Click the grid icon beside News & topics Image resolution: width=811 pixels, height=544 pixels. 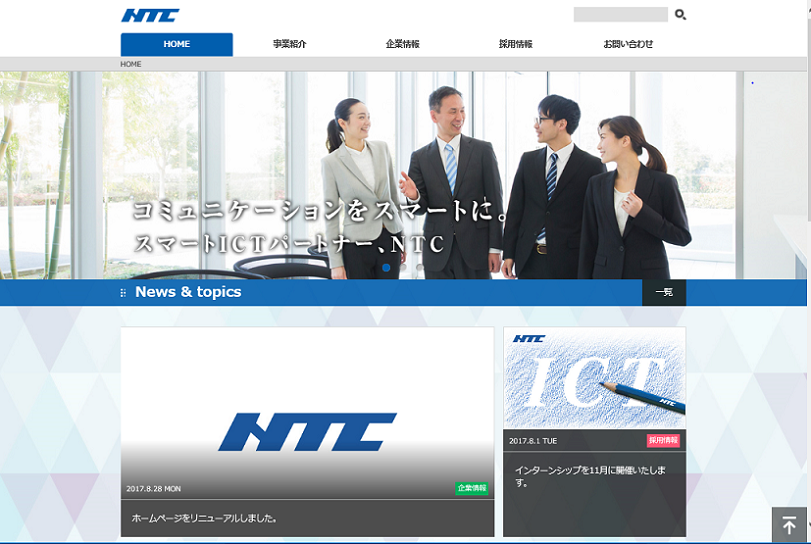pyautogui.click(x=123, y=293)
